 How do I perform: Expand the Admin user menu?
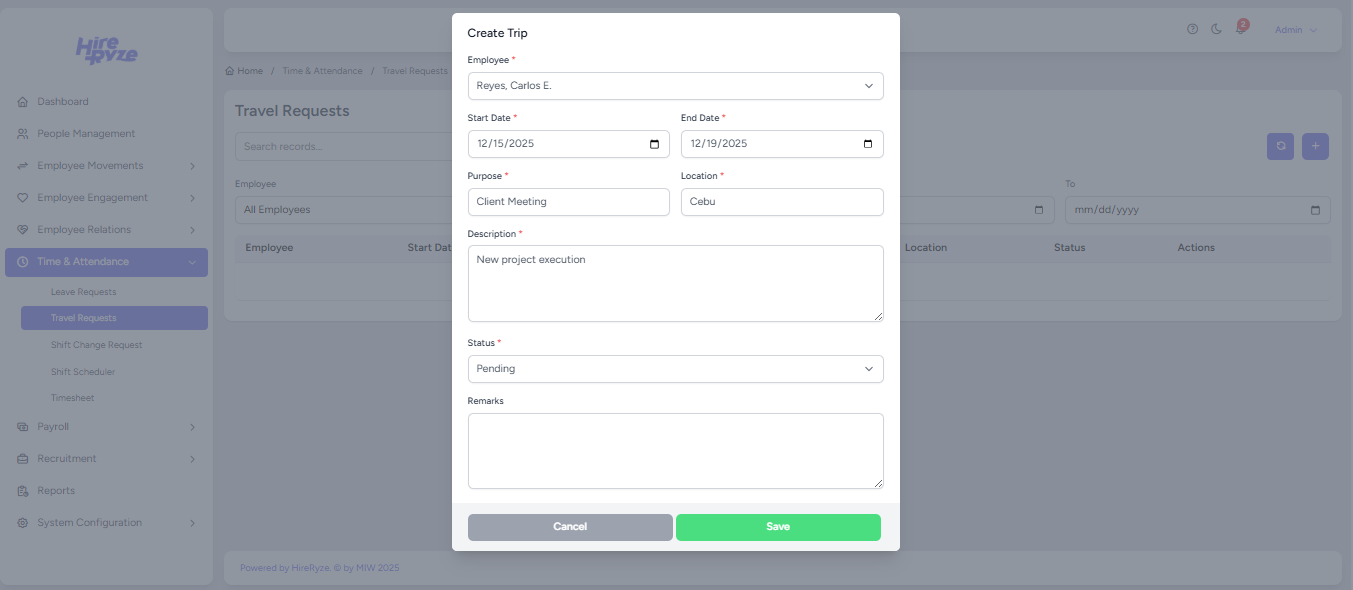click(x=1295, y=30)
